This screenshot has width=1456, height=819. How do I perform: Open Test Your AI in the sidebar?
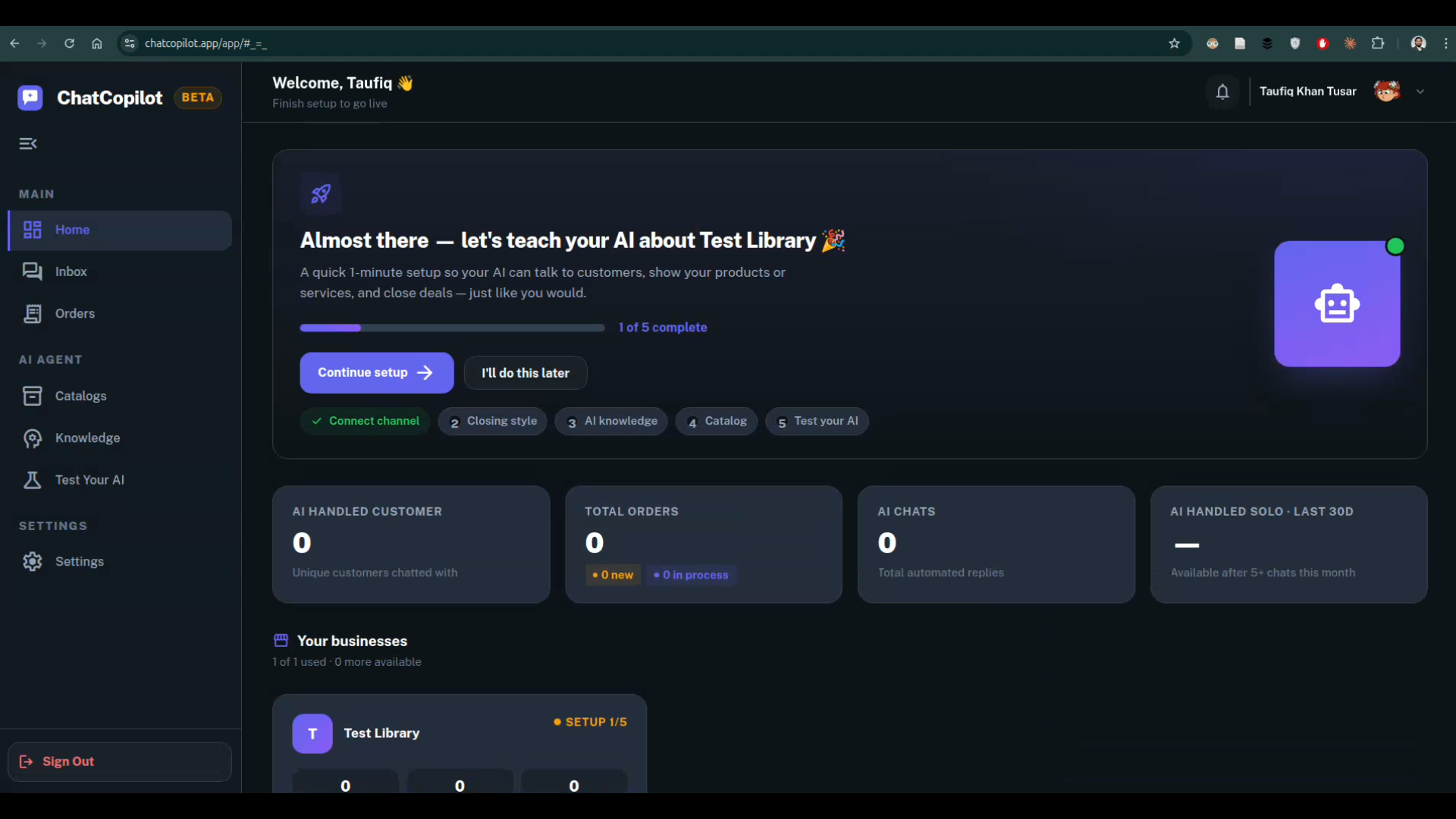[120, 480]
